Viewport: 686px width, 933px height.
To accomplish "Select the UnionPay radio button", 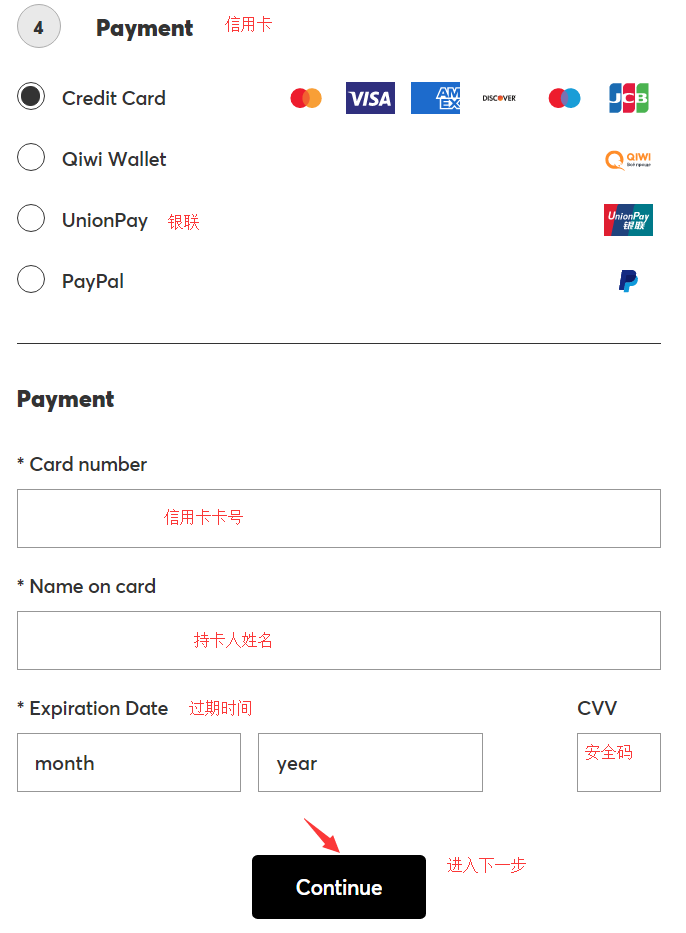I will pyautogui.click(x=31, y=219).
